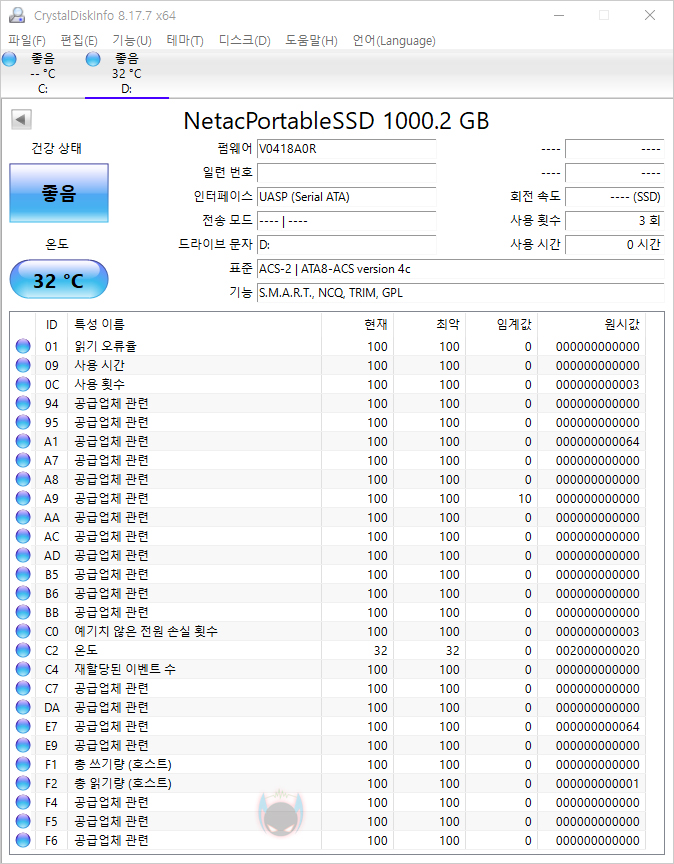
Task: Click the 펌웨어 field V0418A0R
Action: pos(347,149)
